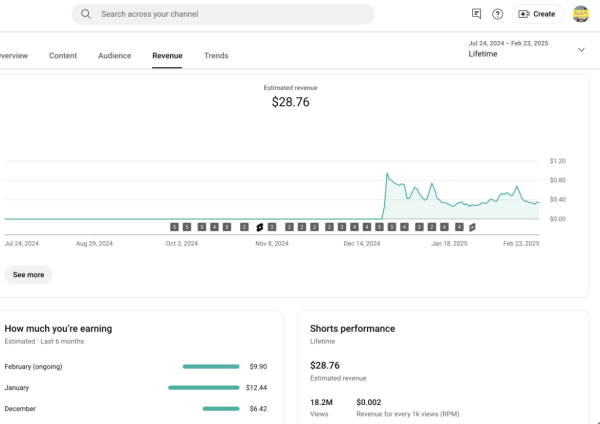Screen dimensions: 600x424
Task: Click the January earnings bar
Action: tap(203, 387)
